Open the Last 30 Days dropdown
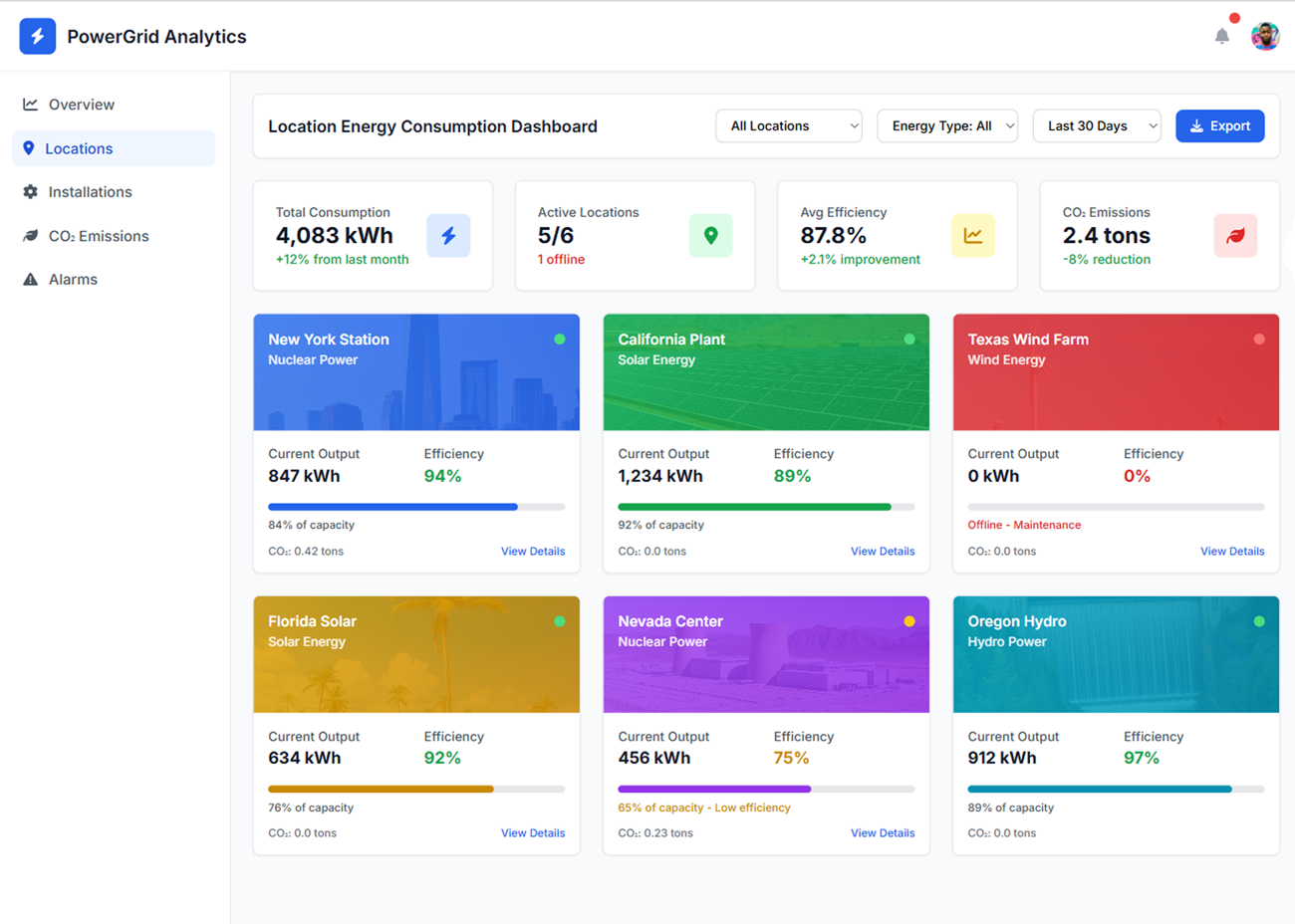Screen dimensions: 1295x924 [1096, 126]
